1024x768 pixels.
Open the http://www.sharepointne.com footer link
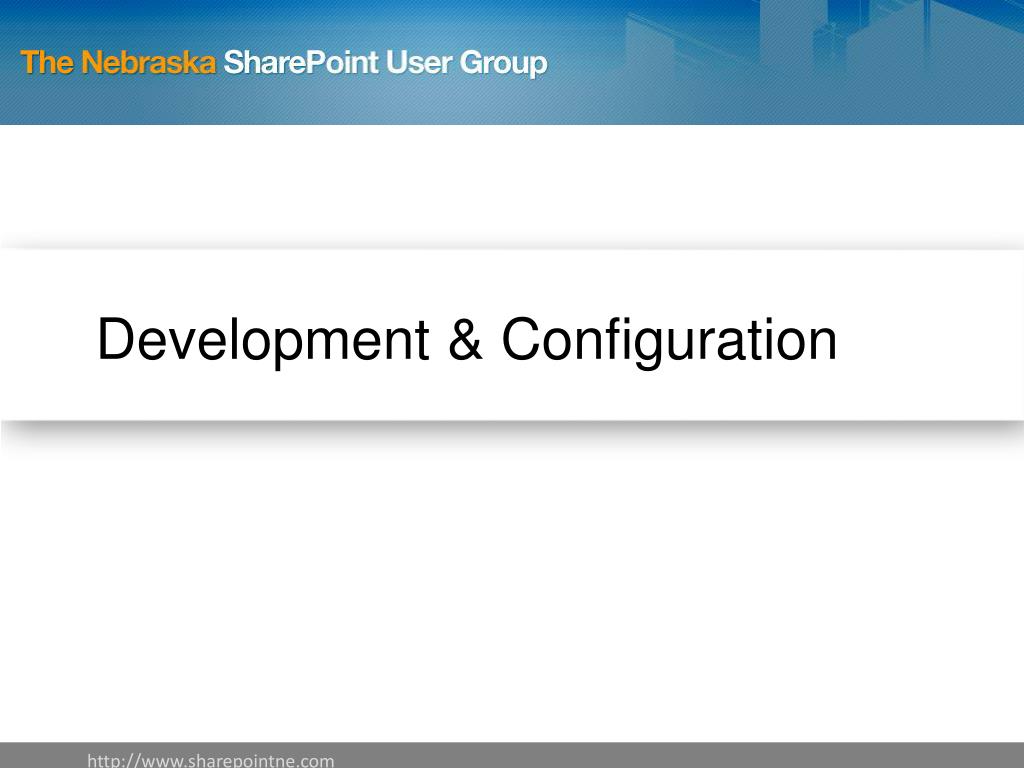point(210,760)
